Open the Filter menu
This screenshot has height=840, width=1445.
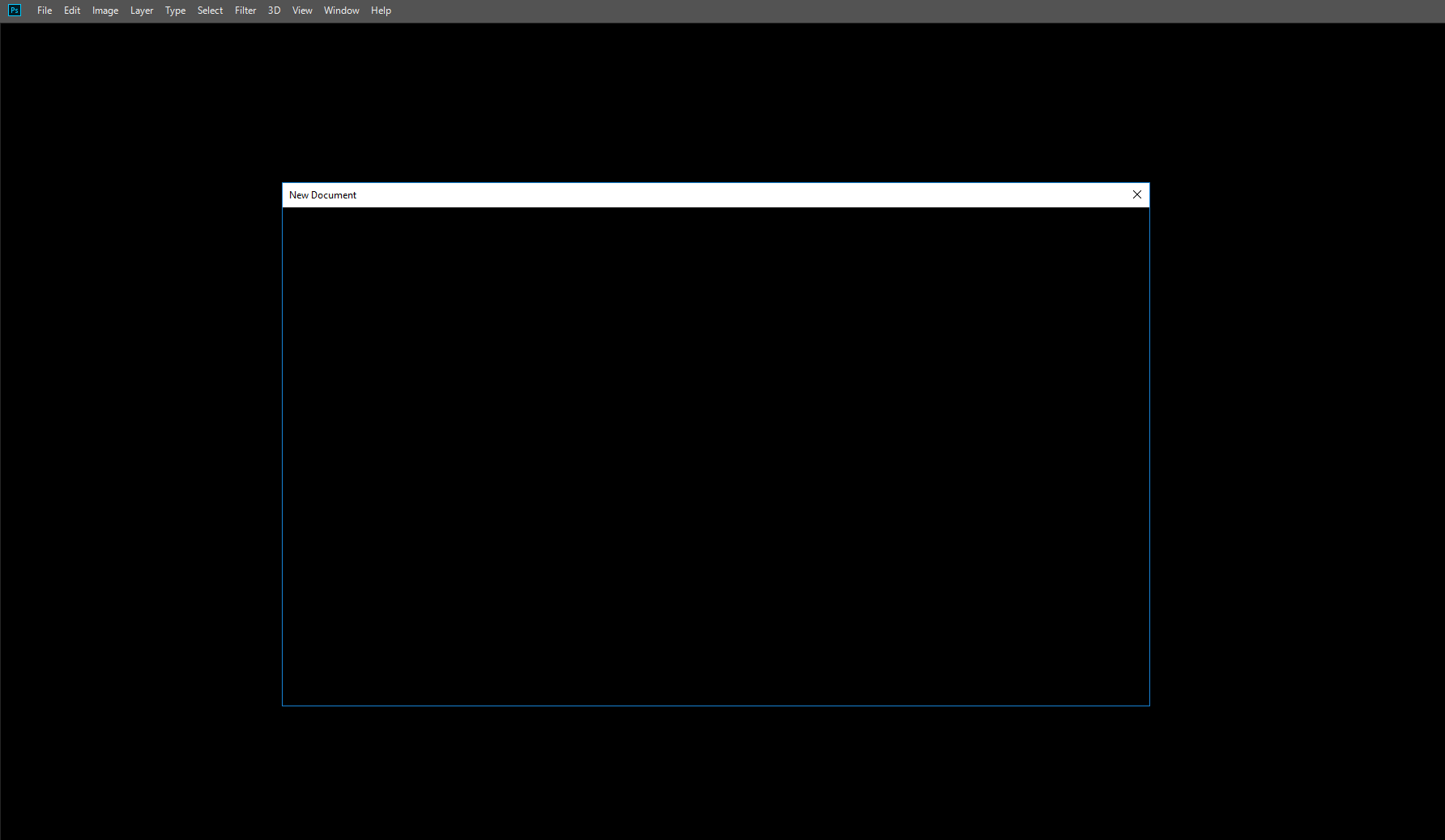tap(245, 11)
